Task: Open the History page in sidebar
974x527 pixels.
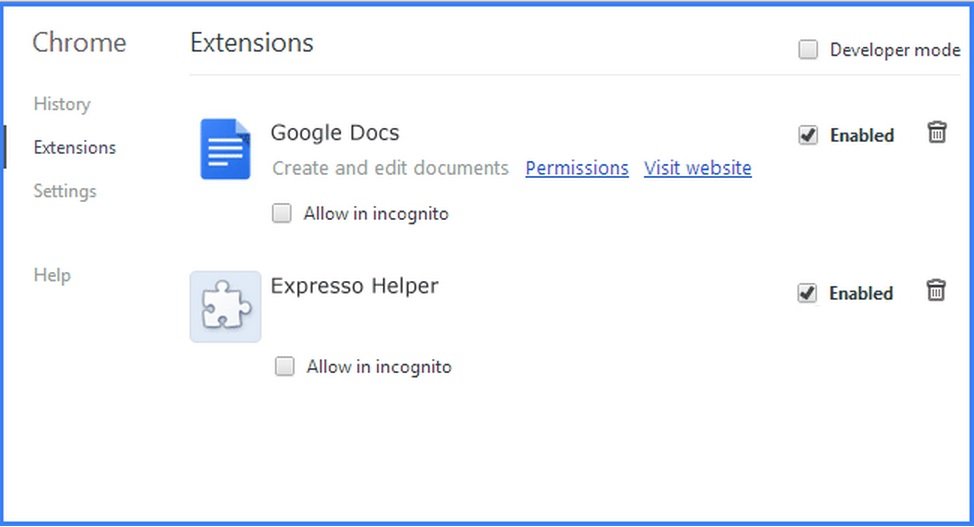Action: [x=62, y=104]
